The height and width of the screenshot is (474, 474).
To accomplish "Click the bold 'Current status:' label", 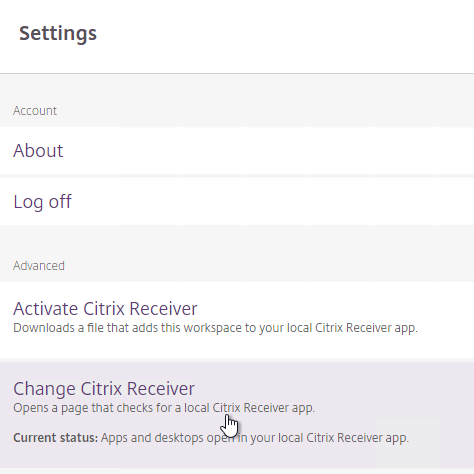I will (x=56, y=438).
